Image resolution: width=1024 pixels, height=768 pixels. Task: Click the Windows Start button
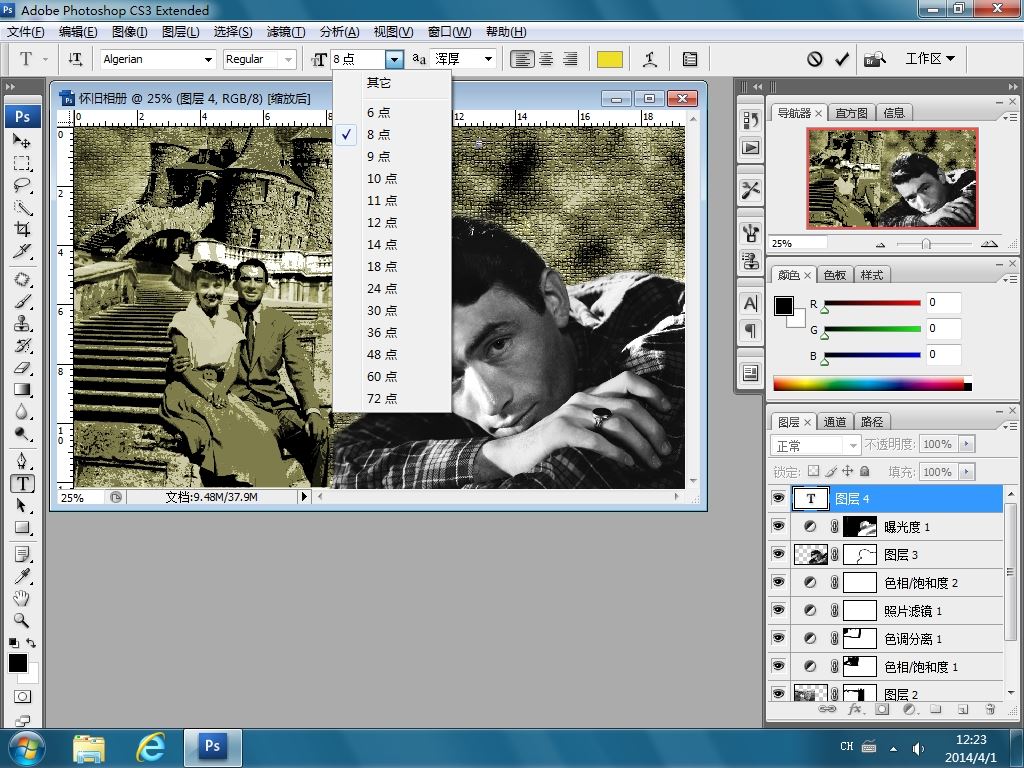[x=27, y=748]
